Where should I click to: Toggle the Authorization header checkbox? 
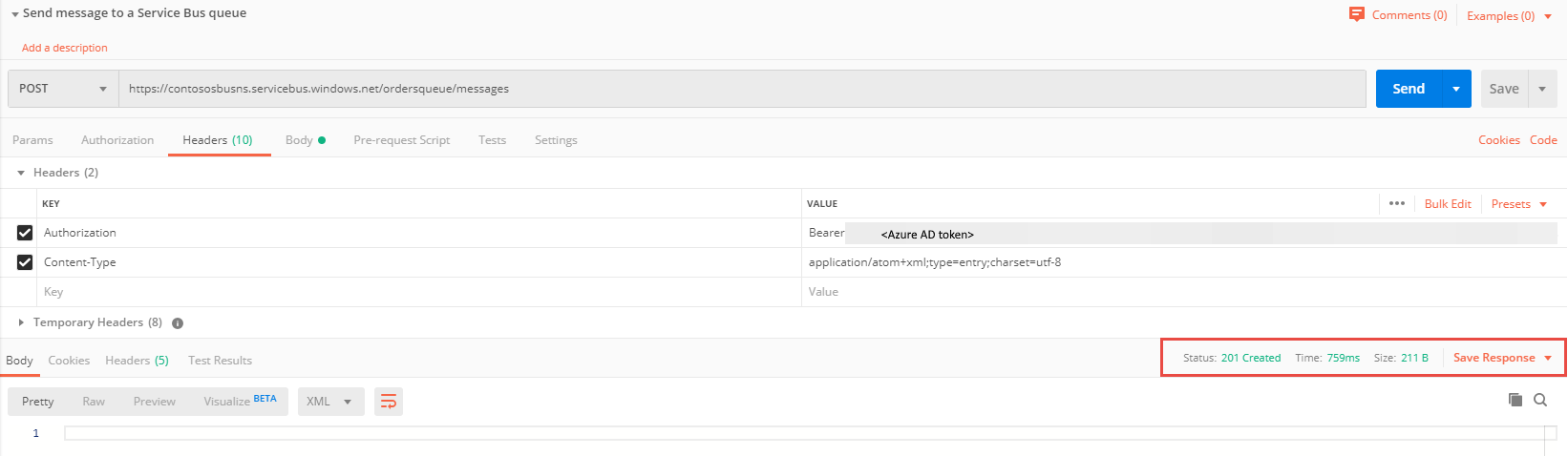coord(25,233)
